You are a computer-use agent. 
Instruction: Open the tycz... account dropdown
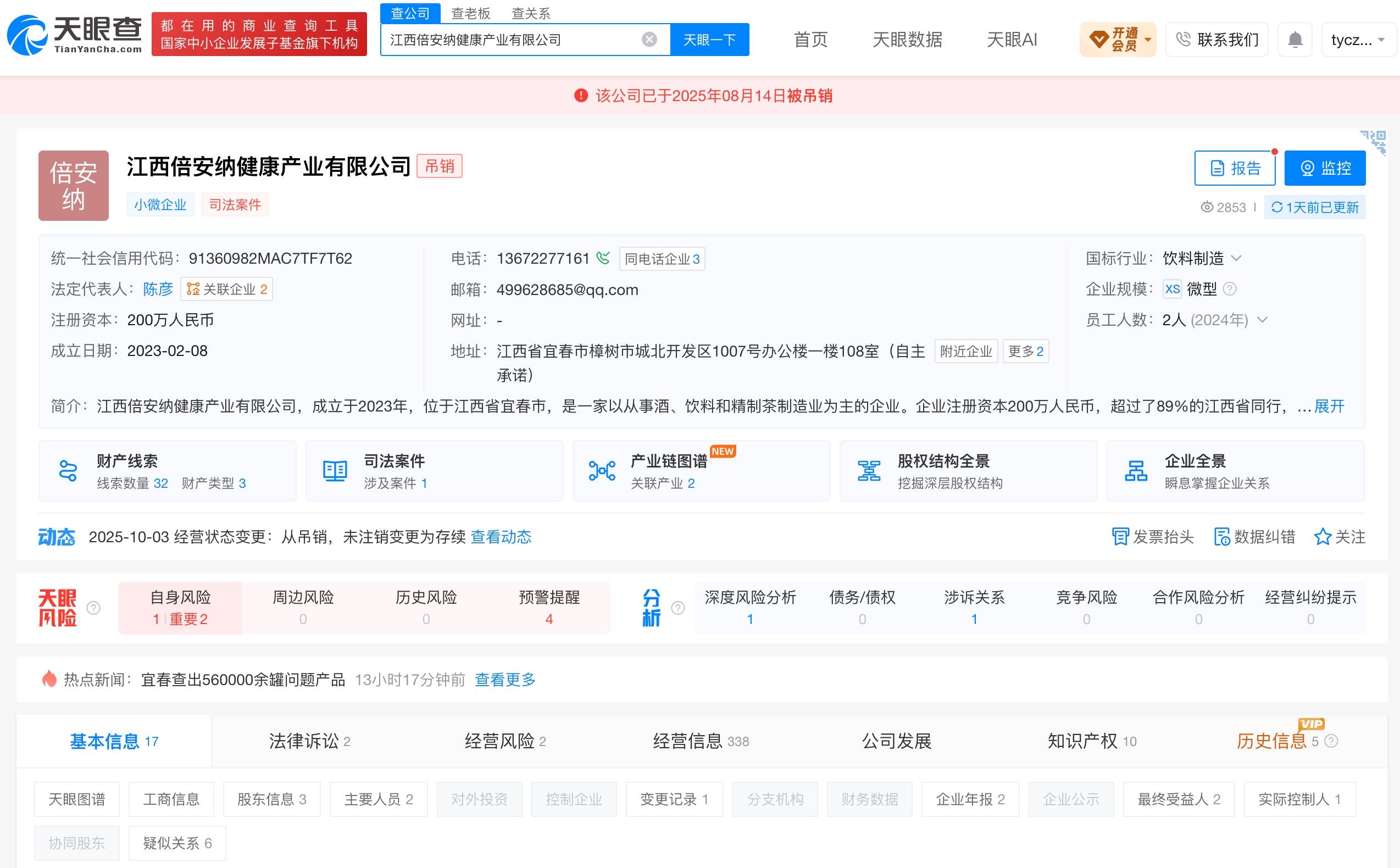click(x=1359, y=40)
